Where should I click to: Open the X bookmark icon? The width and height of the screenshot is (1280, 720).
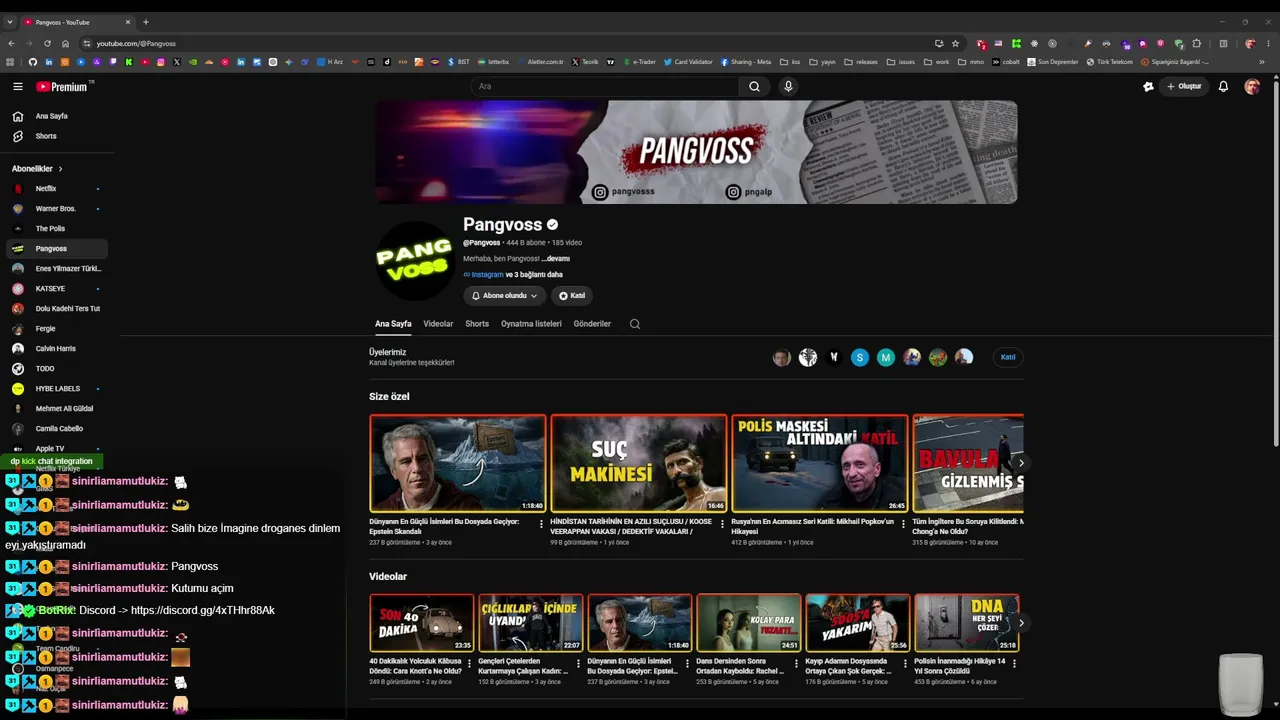click(177, 62)
